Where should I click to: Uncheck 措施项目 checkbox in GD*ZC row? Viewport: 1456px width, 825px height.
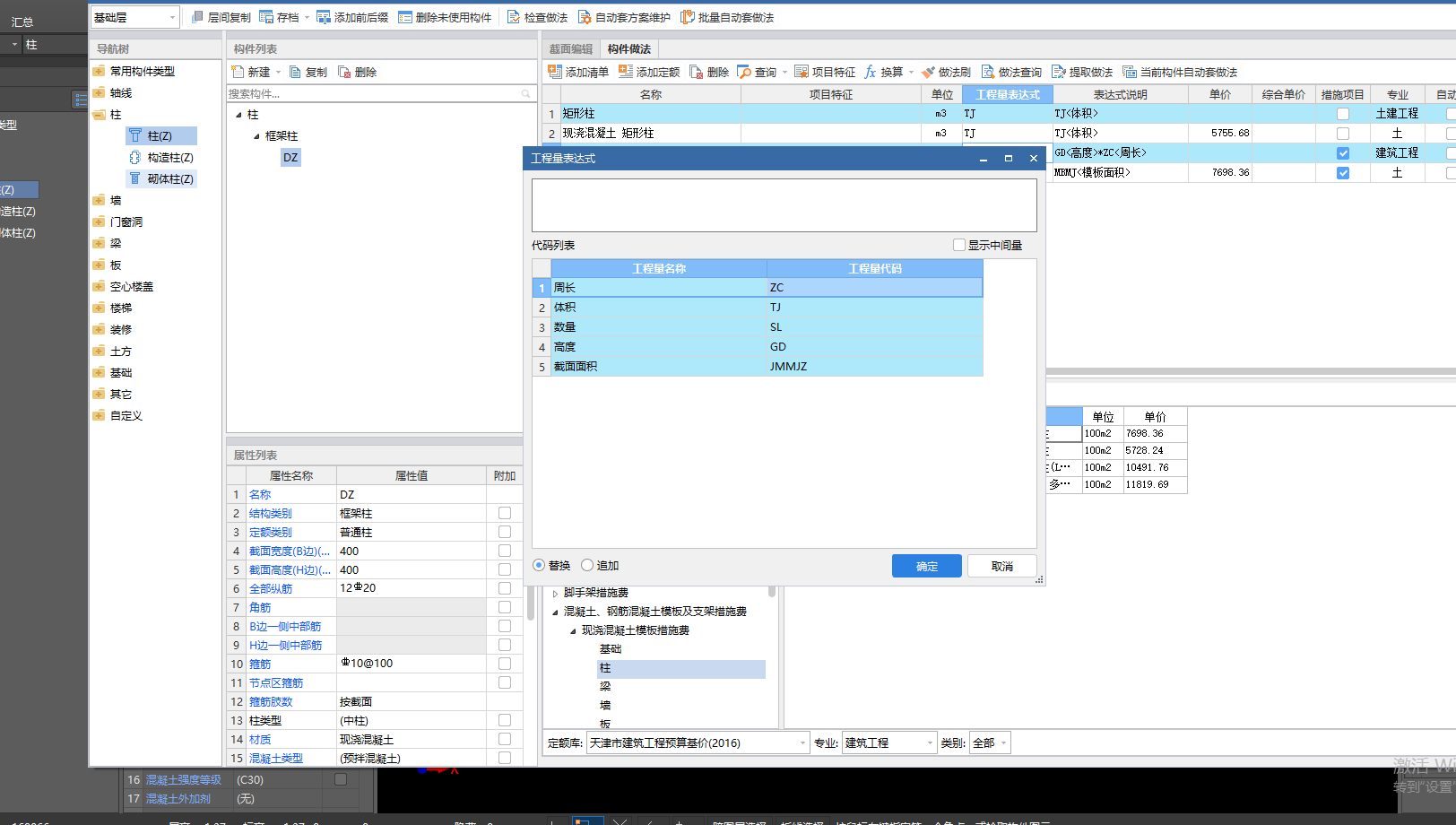[x=1343, y=153]
